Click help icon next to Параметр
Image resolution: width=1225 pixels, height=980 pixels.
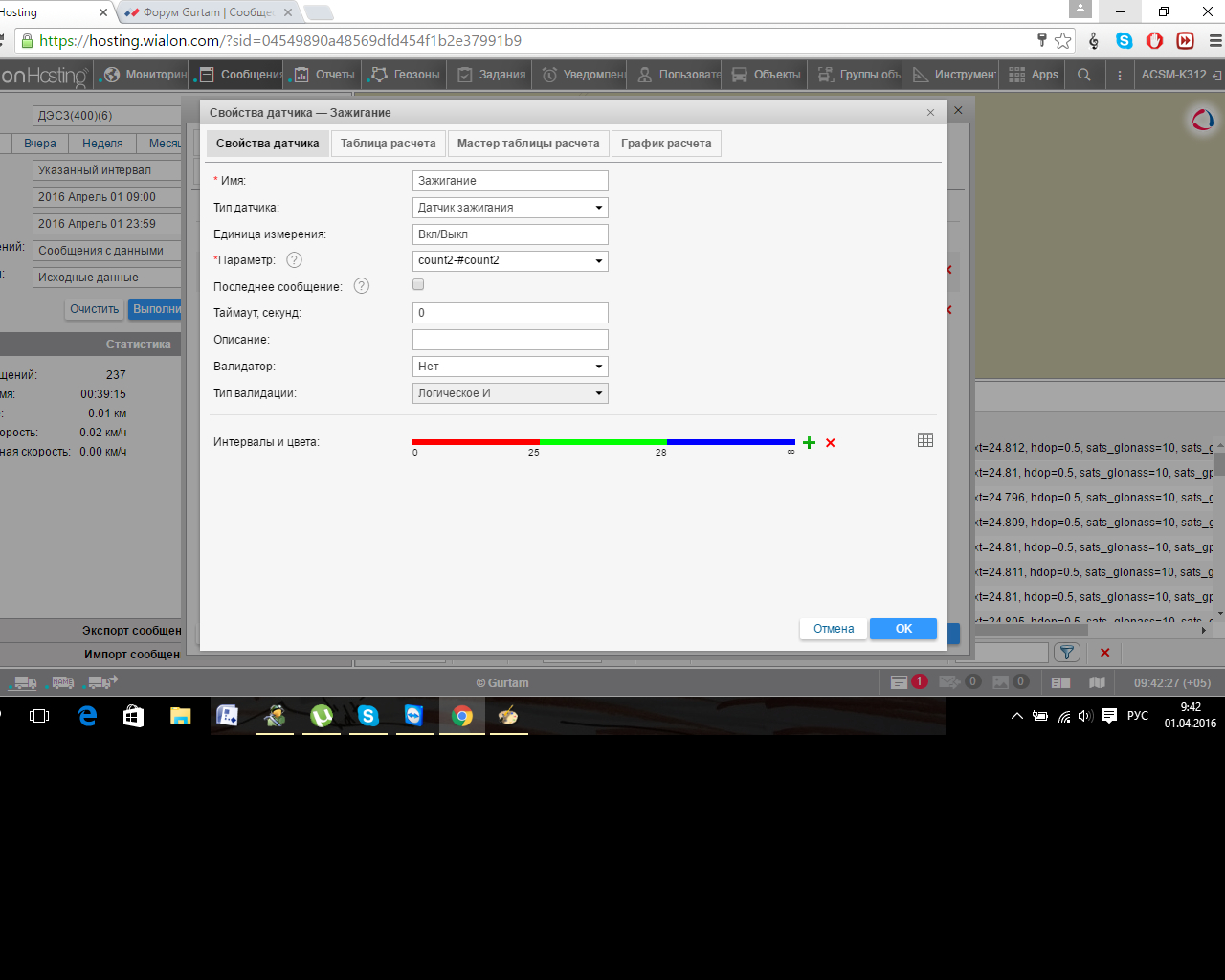(295, 260)
